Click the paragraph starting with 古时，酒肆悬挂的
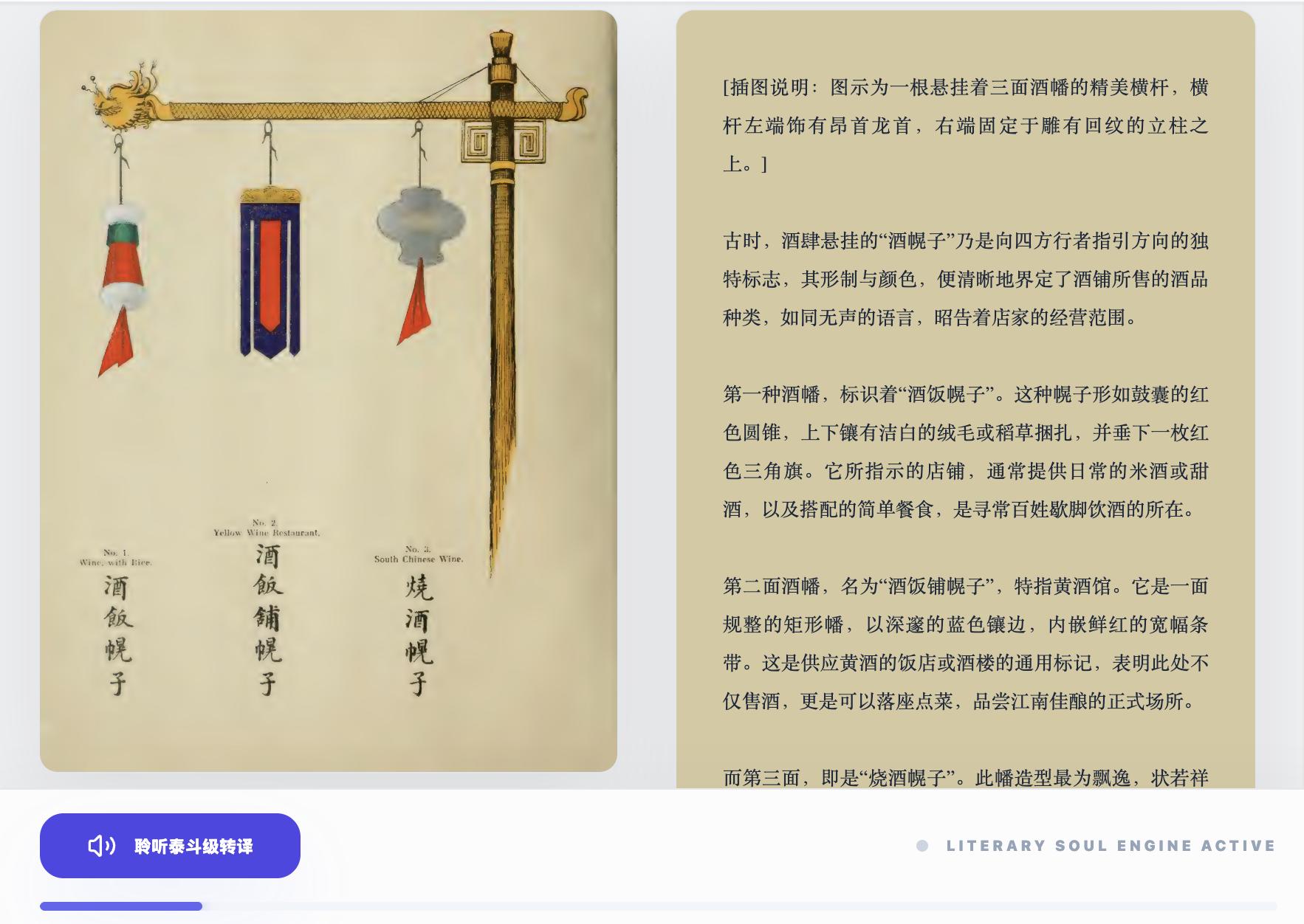This screenshot has width=1304, height=924. (x=965, y=279)
